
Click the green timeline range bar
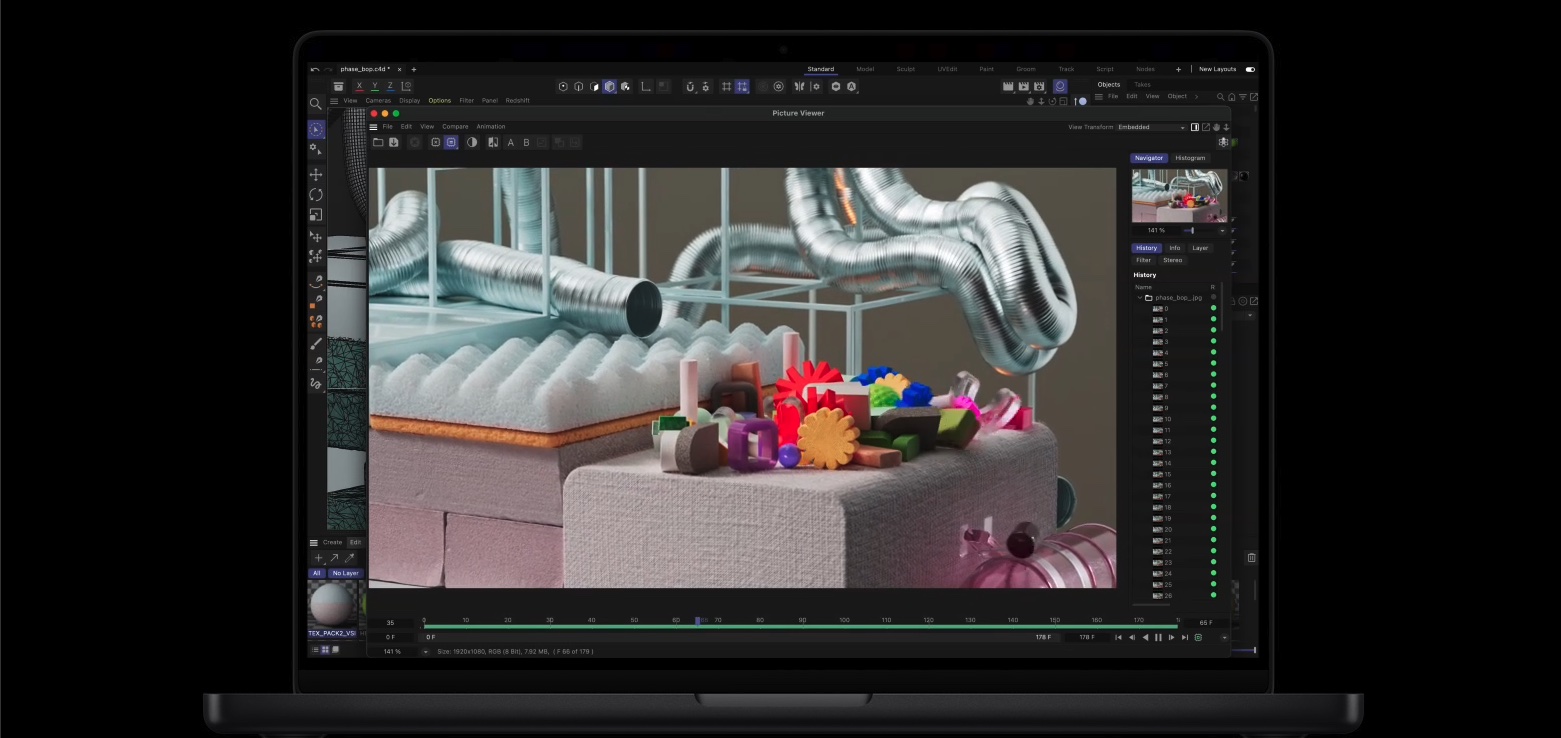[800, 627]
